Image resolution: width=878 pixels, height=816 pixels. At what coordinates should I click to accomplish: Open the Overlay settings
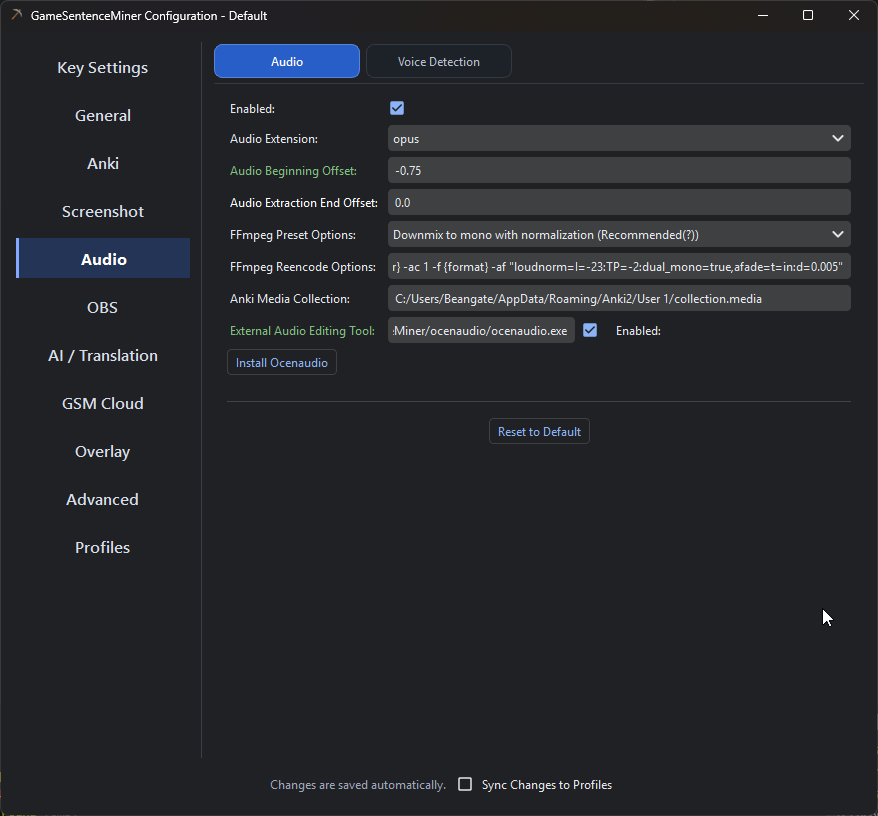[102, 451]
